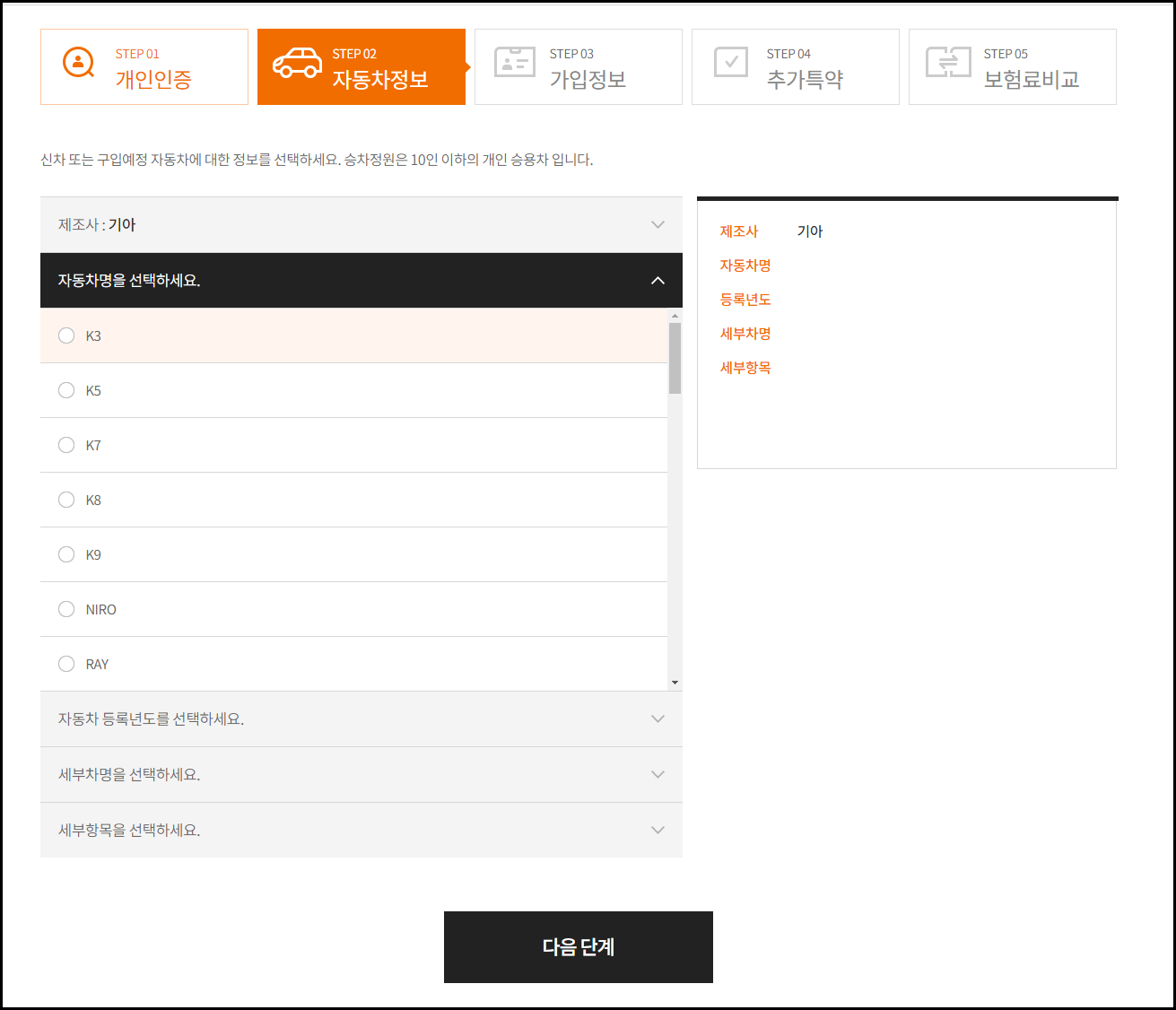Select the K9 radio button
The image size is (1176, 1010).
[66, 553]
